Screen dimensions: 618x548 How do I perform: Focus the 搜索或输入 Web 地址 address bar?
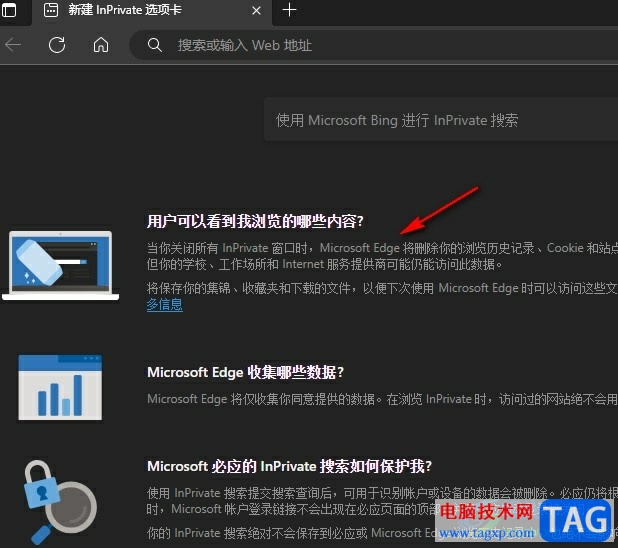click(x=373, y=45)
